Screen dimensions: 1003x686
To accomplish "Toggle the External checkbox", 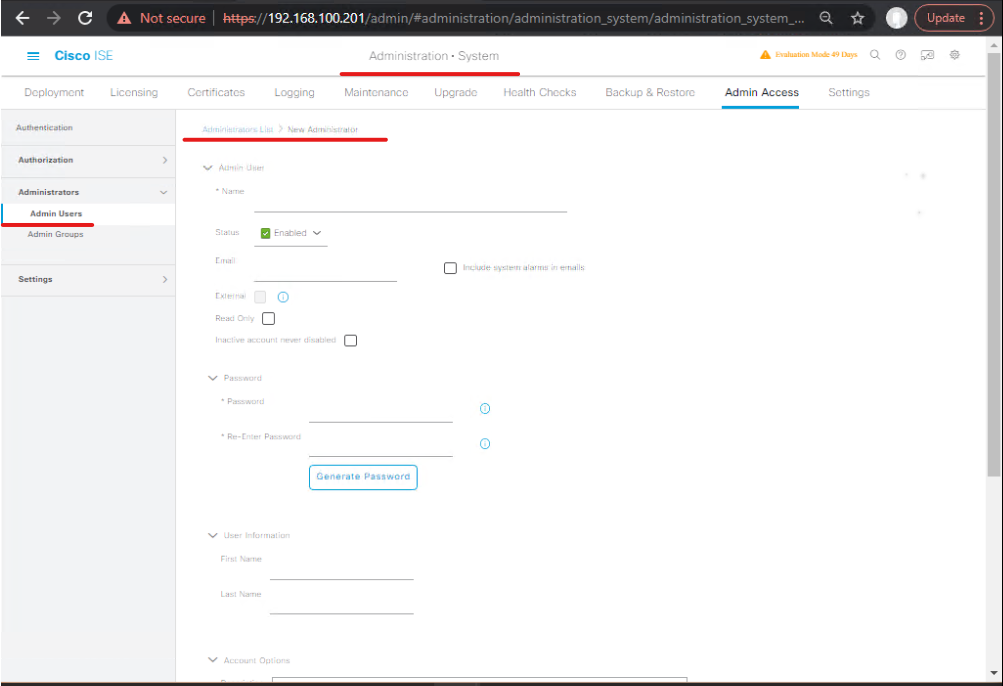I will tap(260, 297).
